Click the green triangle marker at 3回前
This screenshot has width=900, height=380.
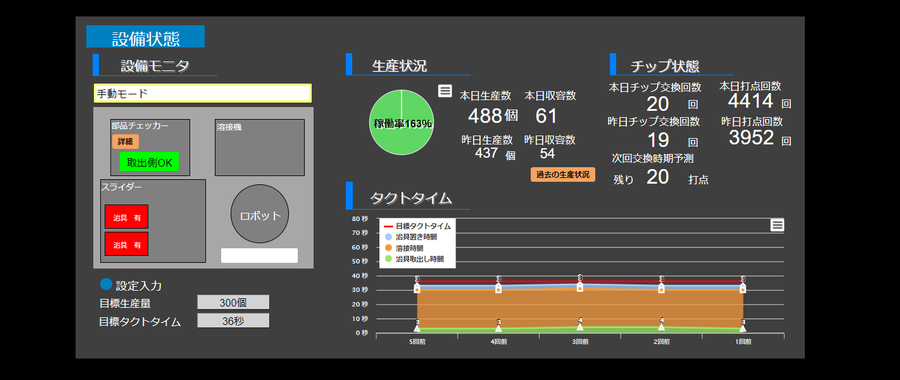click(580, 327)
